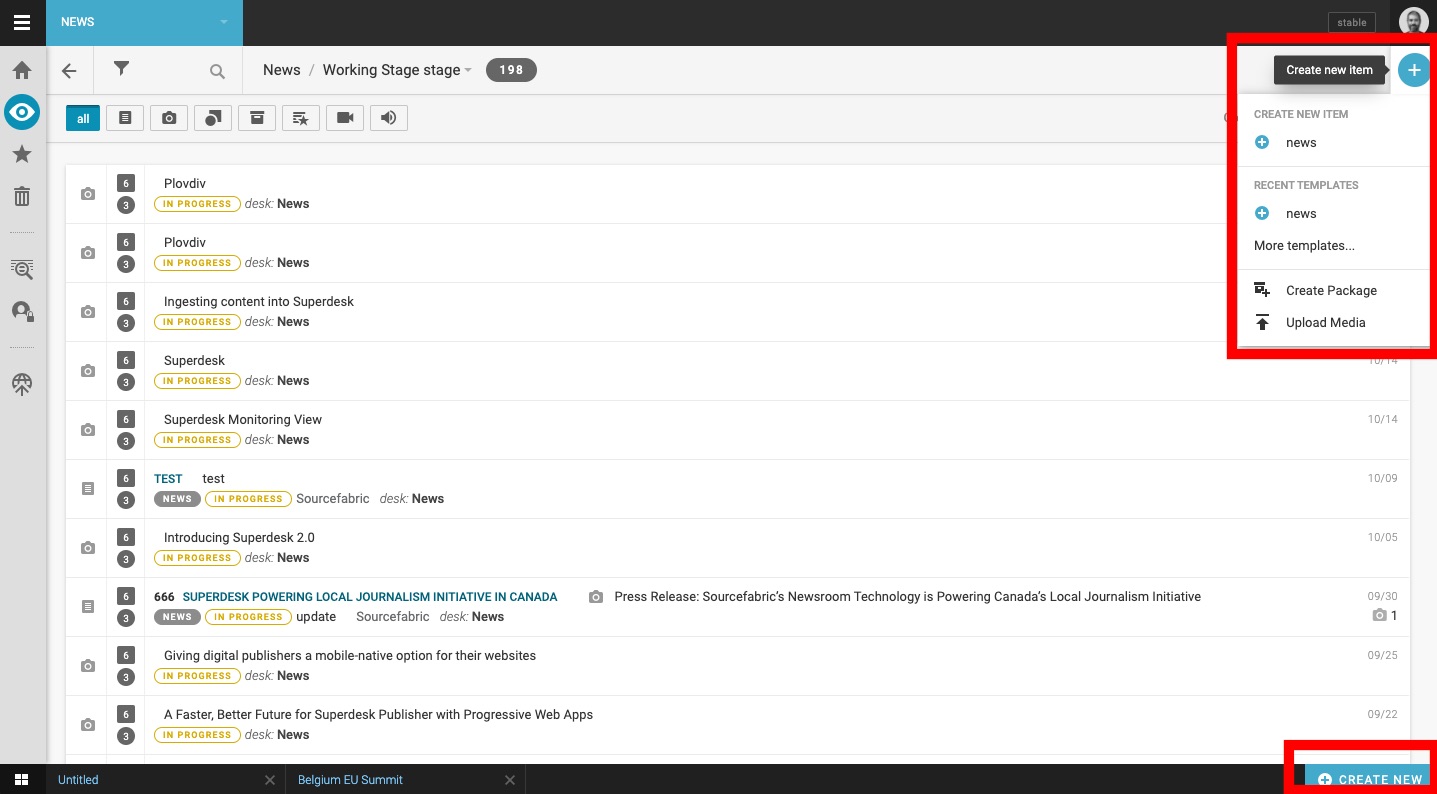Open the personal space user-lock icon

point(22,312)
